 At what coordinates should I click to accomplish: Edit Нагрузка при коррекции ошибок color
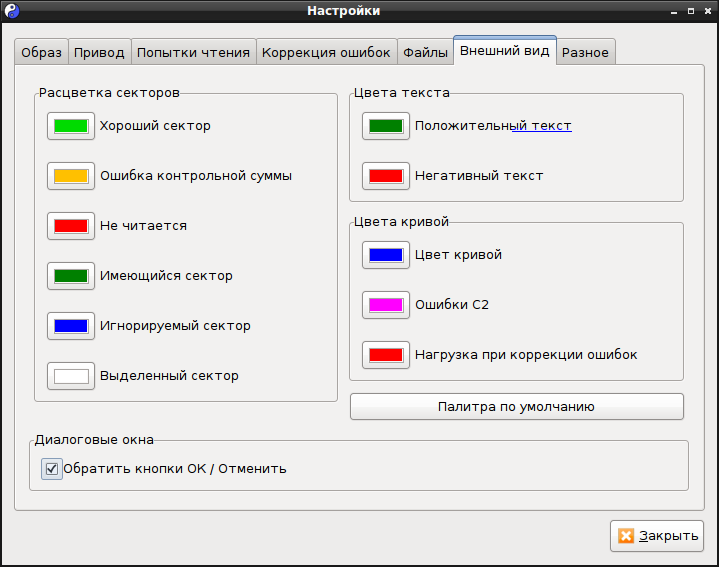click(x=386, y=355)
